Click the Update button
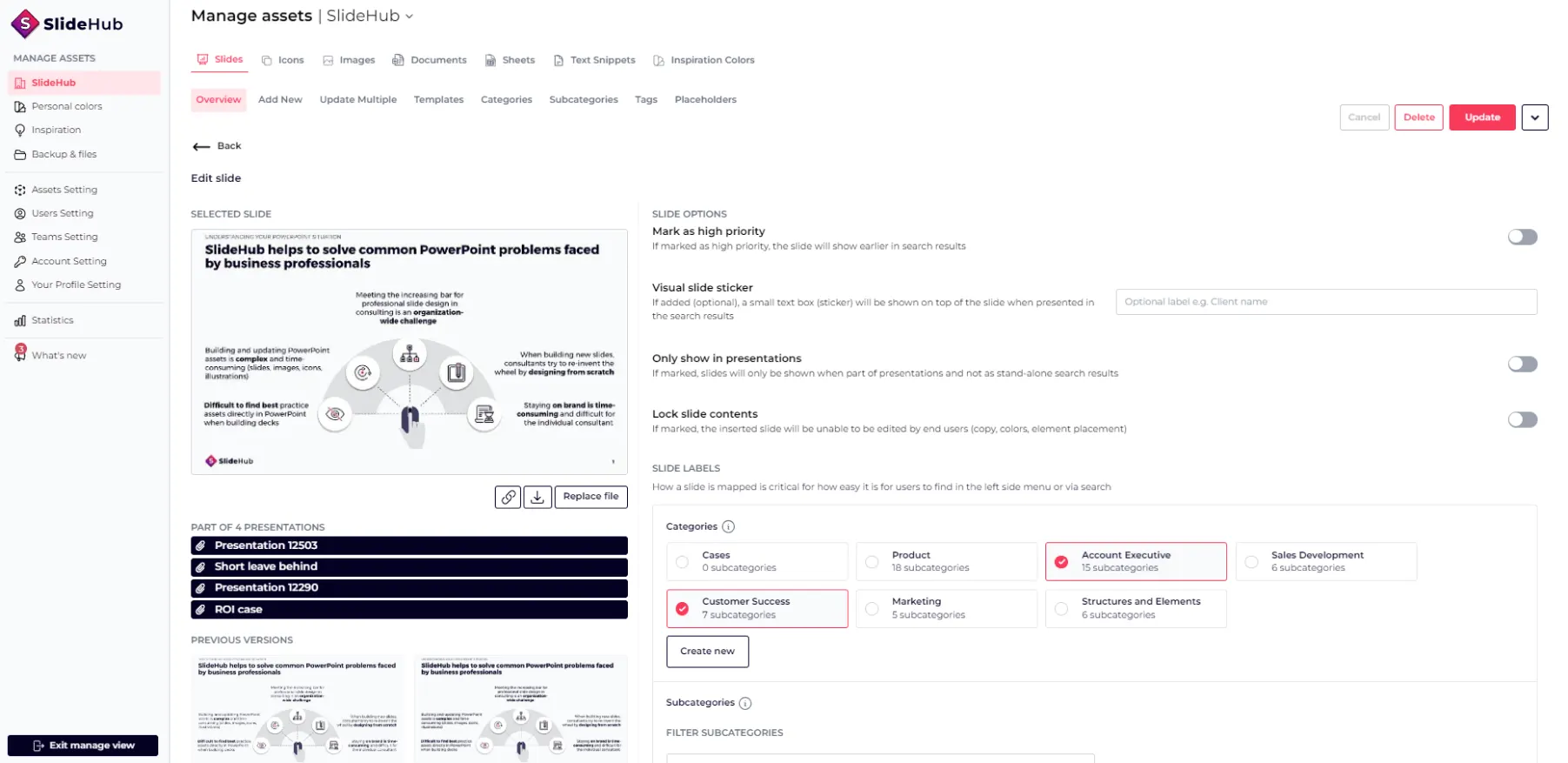Image resolution: width=1568 pixels, height=763 pixels. click(1482, 117)
